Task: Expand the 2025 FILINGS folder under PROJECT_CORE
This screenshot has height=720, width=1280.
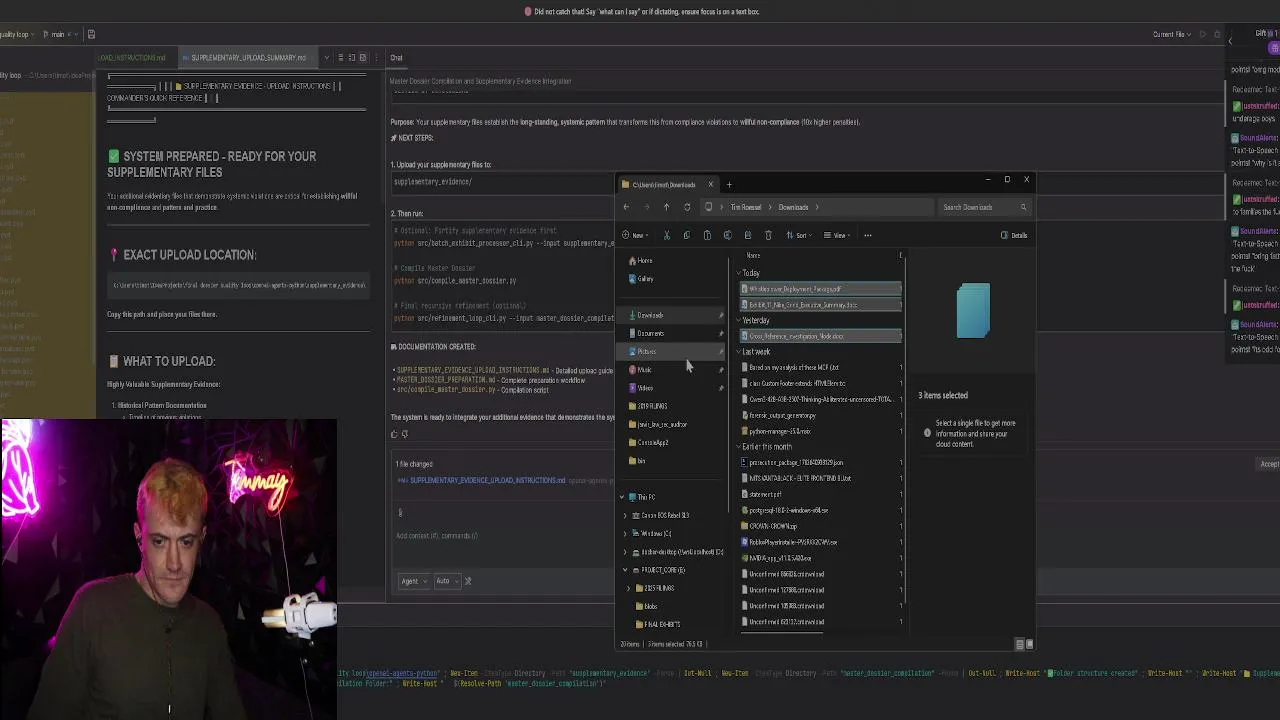Action: (630, 588)
